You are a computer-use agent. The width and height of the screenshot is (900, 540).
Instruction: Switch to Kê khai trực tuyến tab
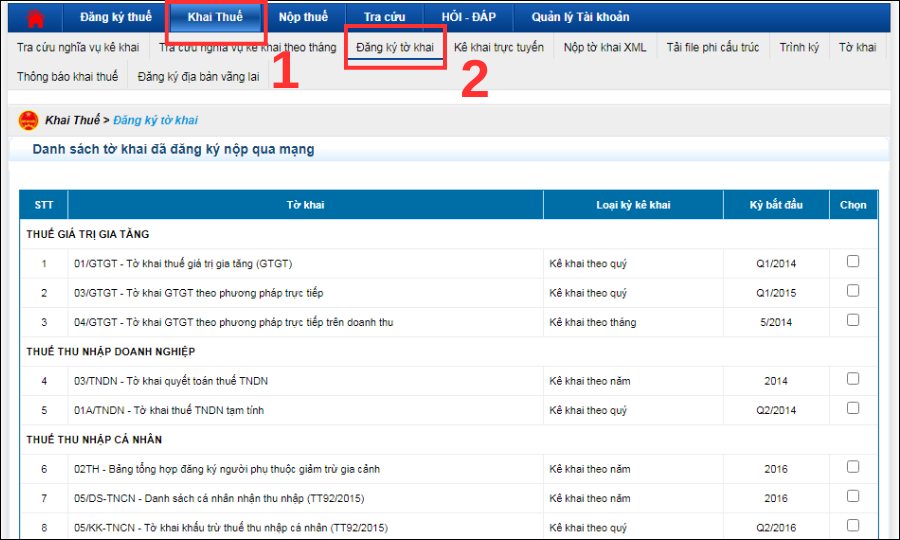[498, 48]
